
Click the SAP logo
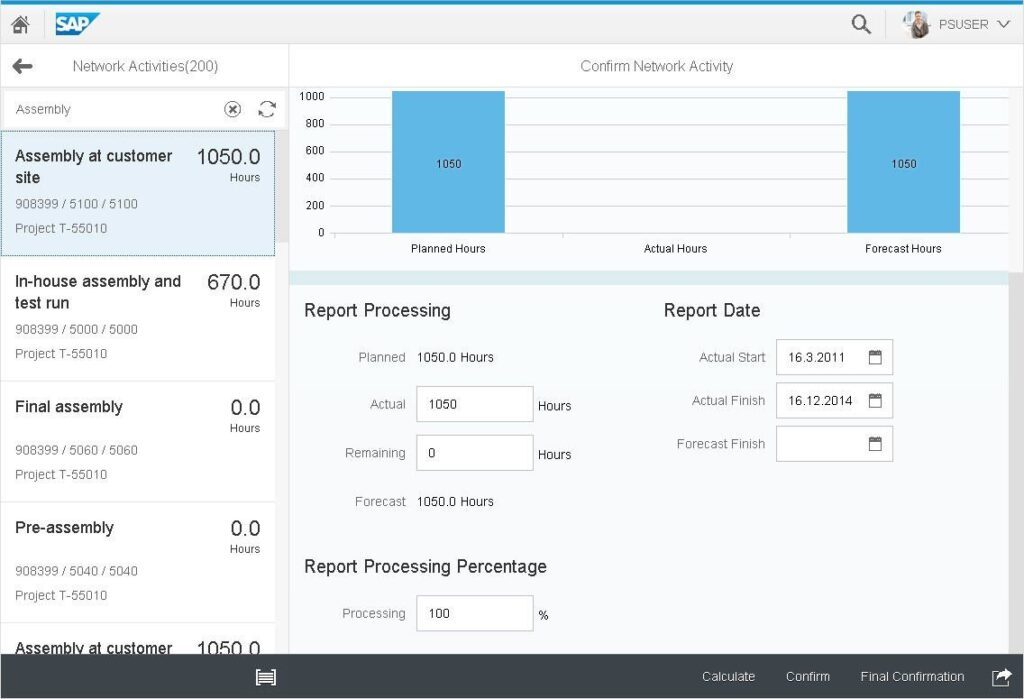[x=77, y=24]
